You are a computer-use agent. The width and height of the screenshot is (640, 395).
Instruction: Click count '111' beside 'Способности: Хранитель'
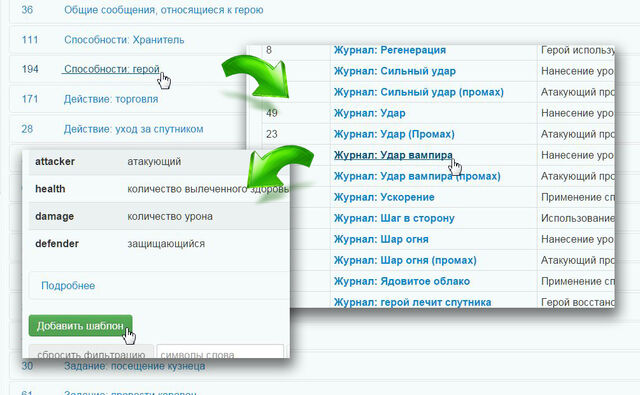[x=30, y=40]
